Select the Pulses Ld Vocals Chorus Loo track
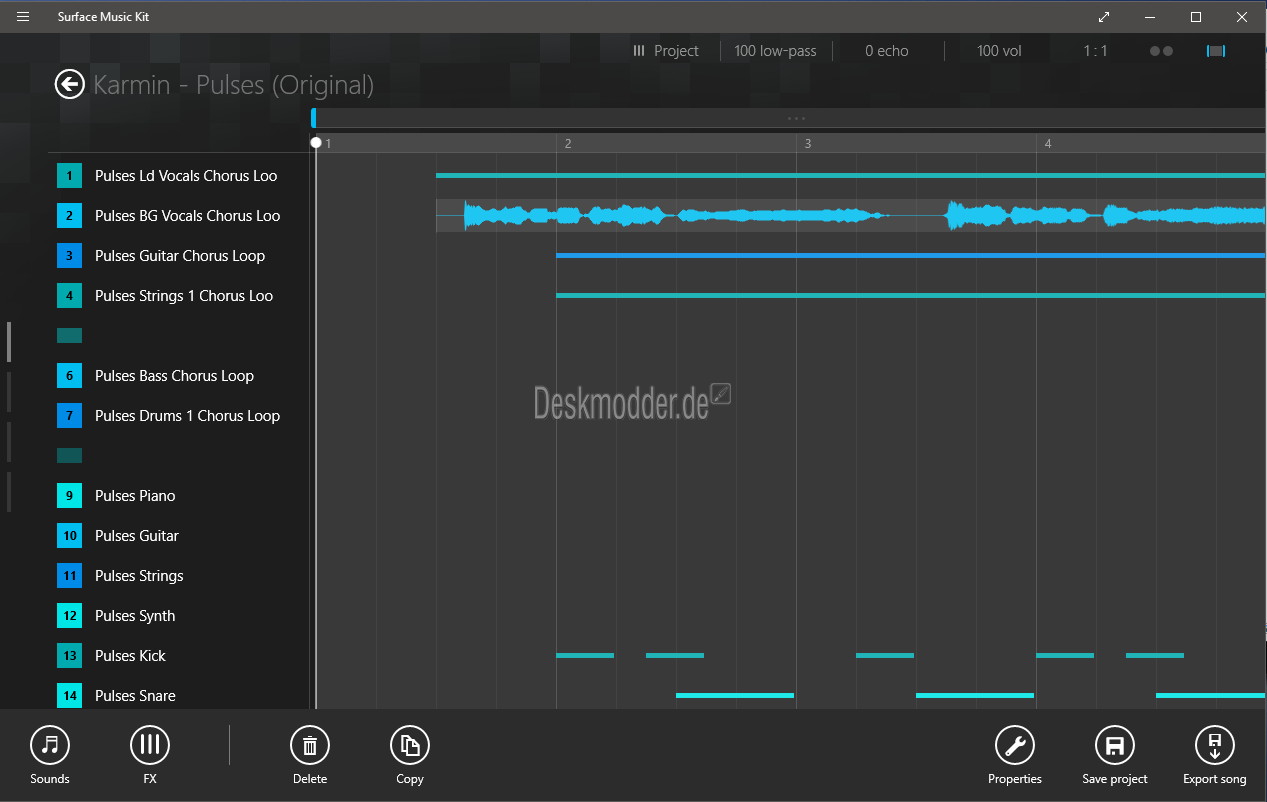Screen dimensions: 1267x802 coord(186,176)
